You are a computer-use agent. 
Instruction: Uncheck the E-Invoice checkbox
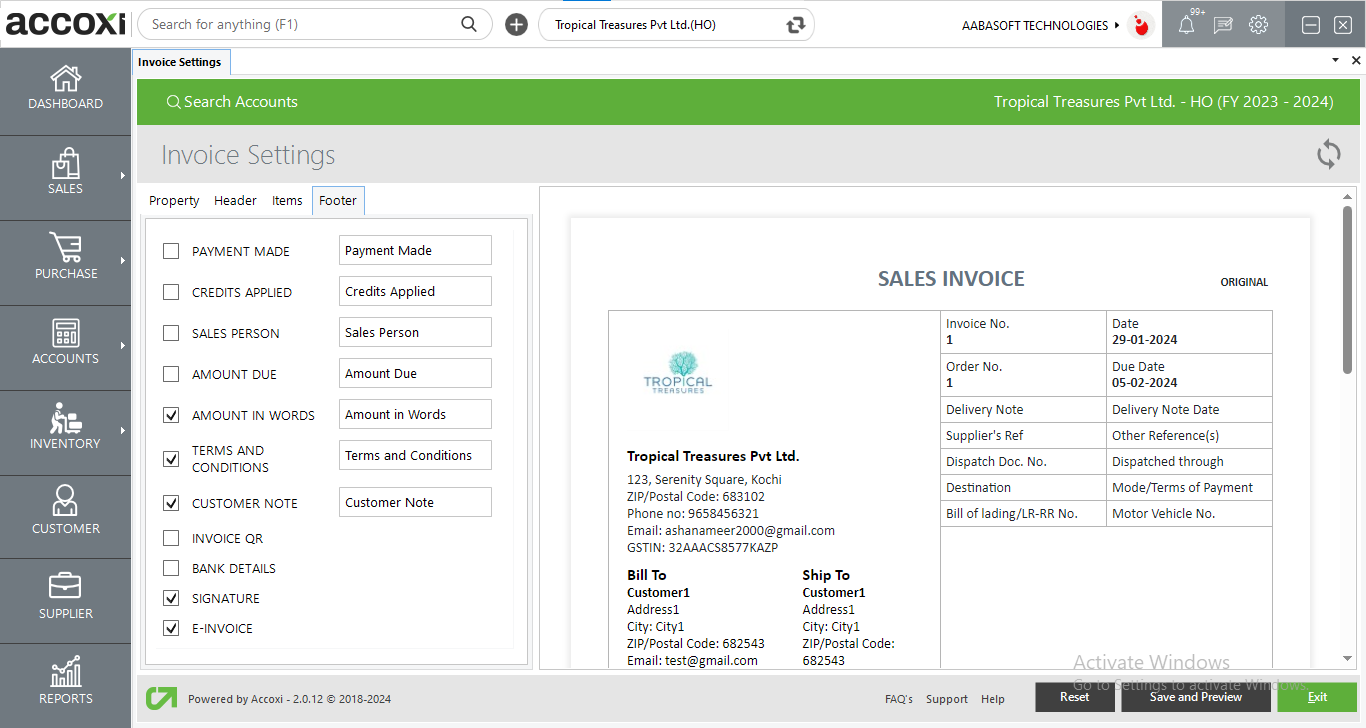click(x=171, y=628)
